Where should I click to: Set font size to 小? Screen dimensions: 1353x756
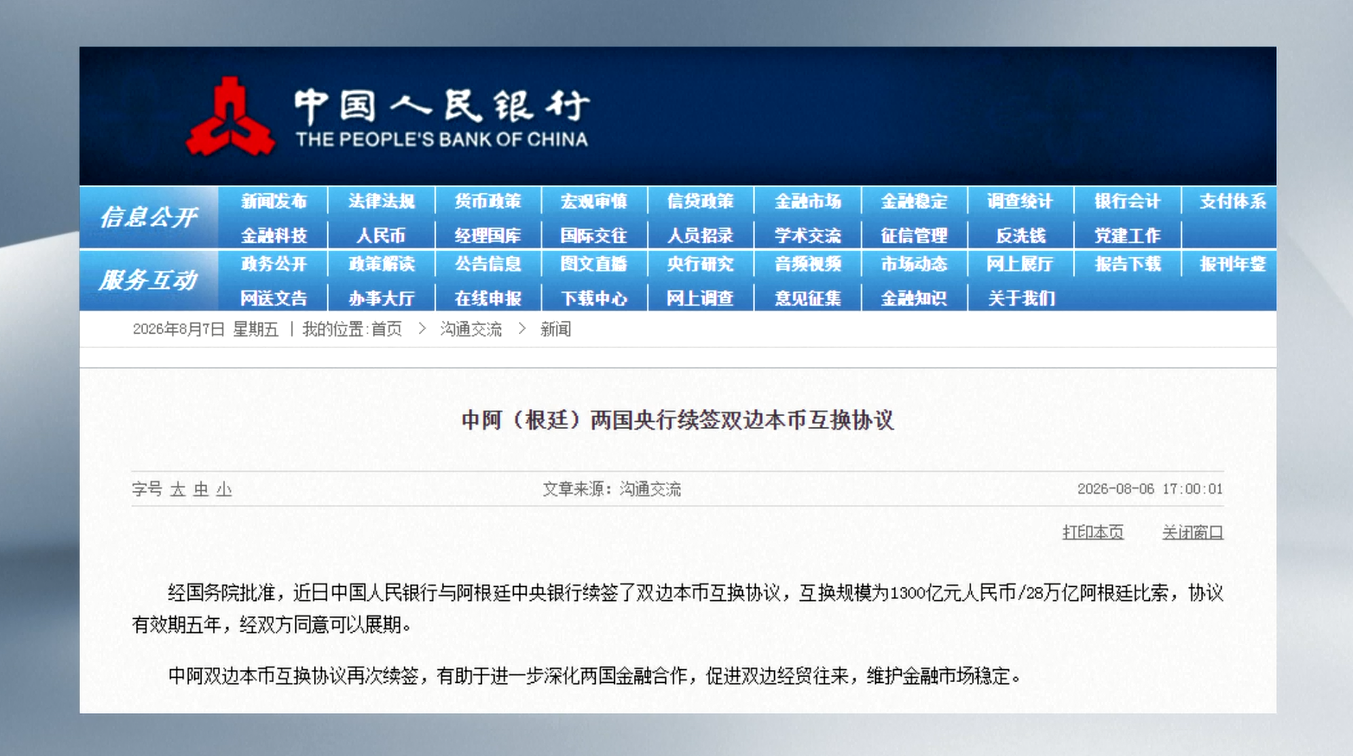pyautogui.click(x=224, y=490)
